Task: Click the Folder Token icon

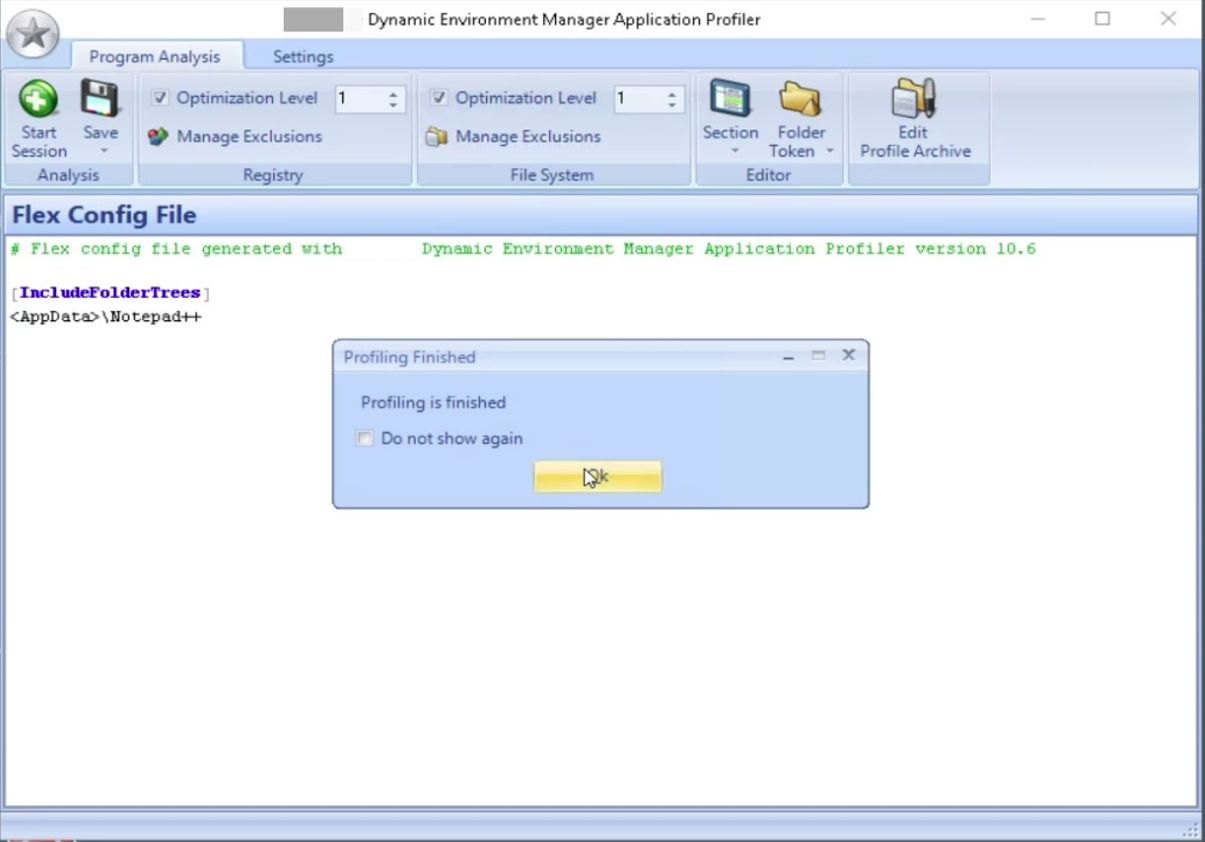Action: click(800, 100)
